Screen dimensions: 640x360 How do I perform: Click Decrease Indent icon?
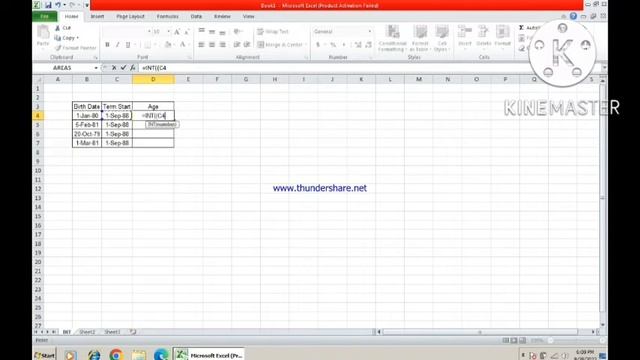click(x=237, y=44)
